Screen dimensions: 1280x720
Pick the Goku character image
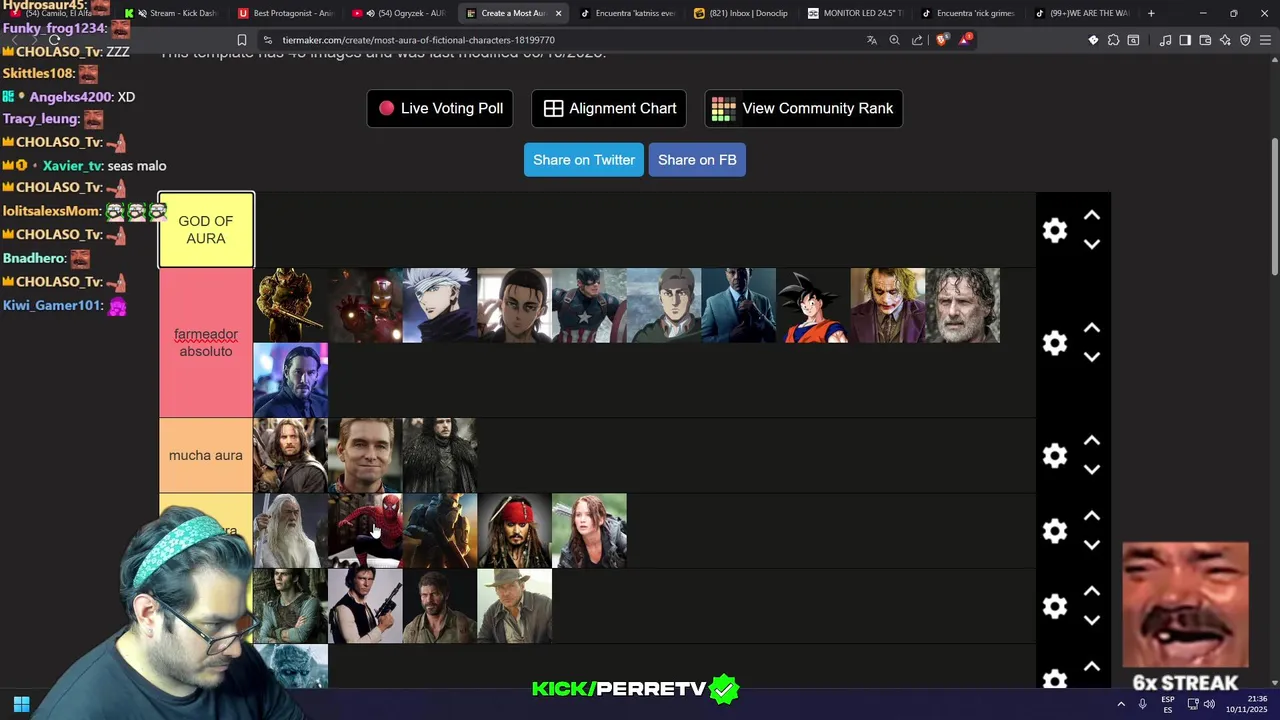coord(813,305)
